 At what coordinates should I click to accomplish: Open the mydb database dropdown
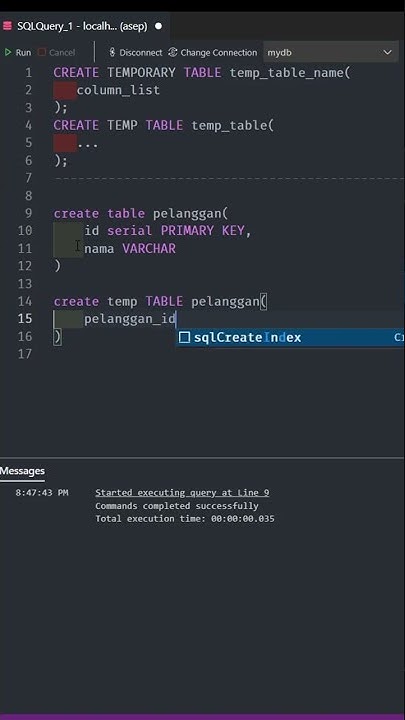(x=331, y=52)
